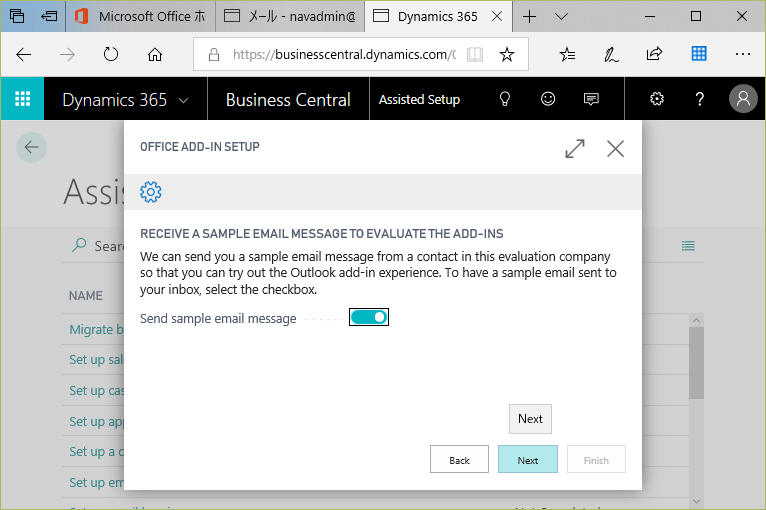Click the highlighted Next wizard button
Viewport: 766px width, 510px height.
528,459
